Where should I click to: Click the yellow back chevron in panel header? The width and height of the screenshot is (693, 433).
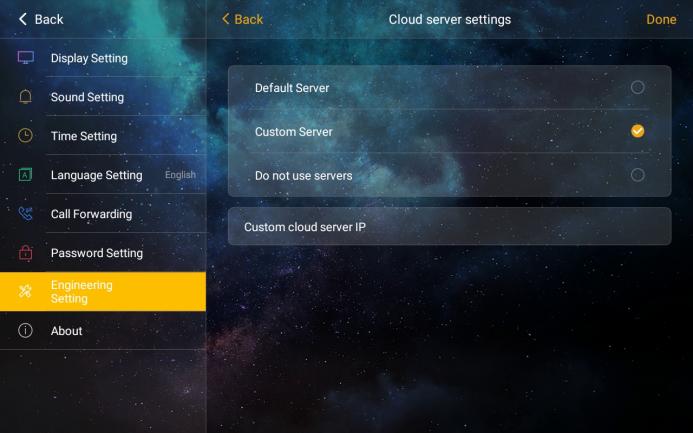pyautogui.click(x=225, y=19)
